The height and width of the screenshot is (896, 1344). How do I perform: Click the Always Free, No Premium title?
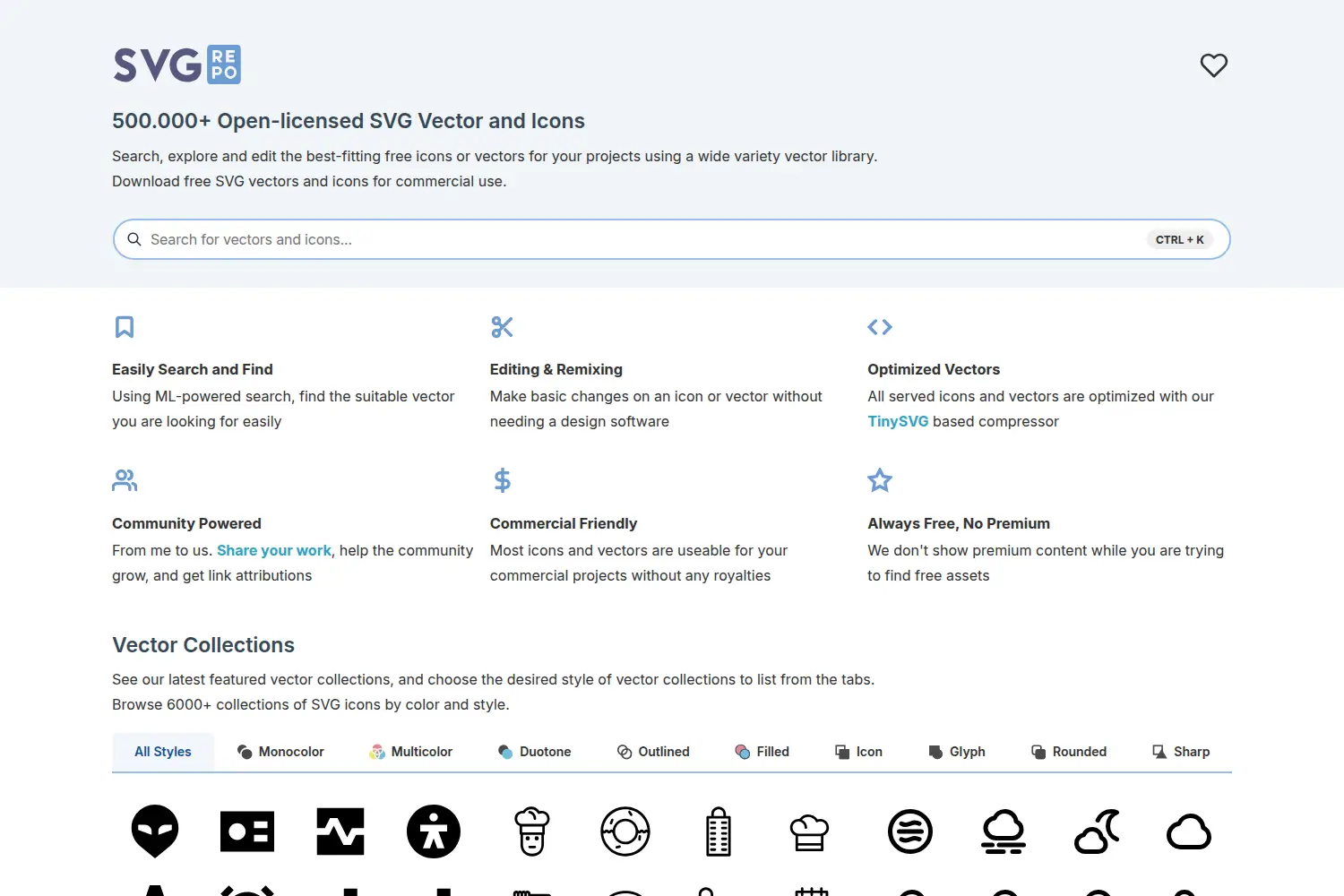pos(959,523)
